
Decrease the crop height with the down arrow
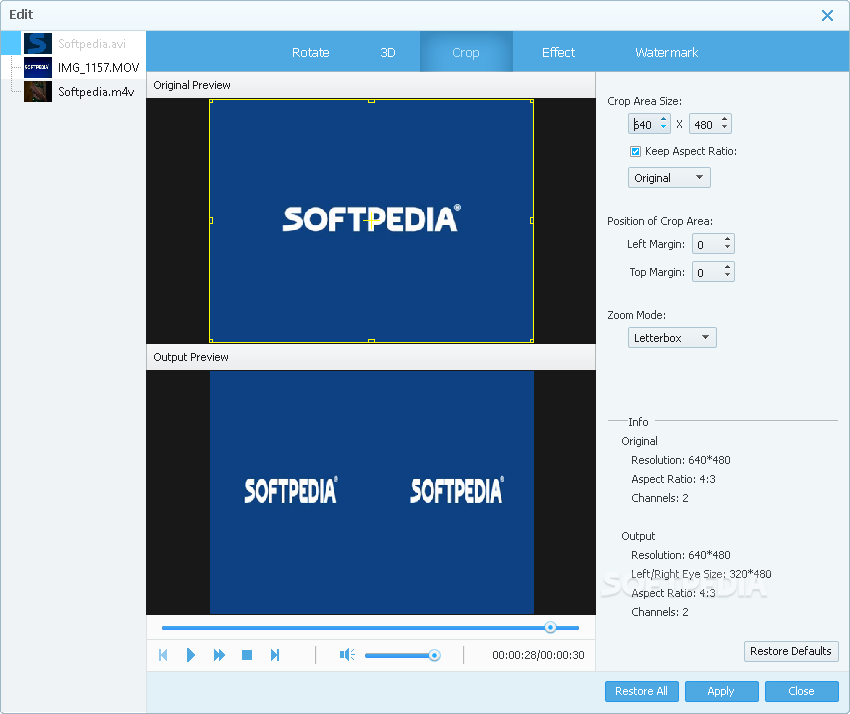click(x=724, y=127)
